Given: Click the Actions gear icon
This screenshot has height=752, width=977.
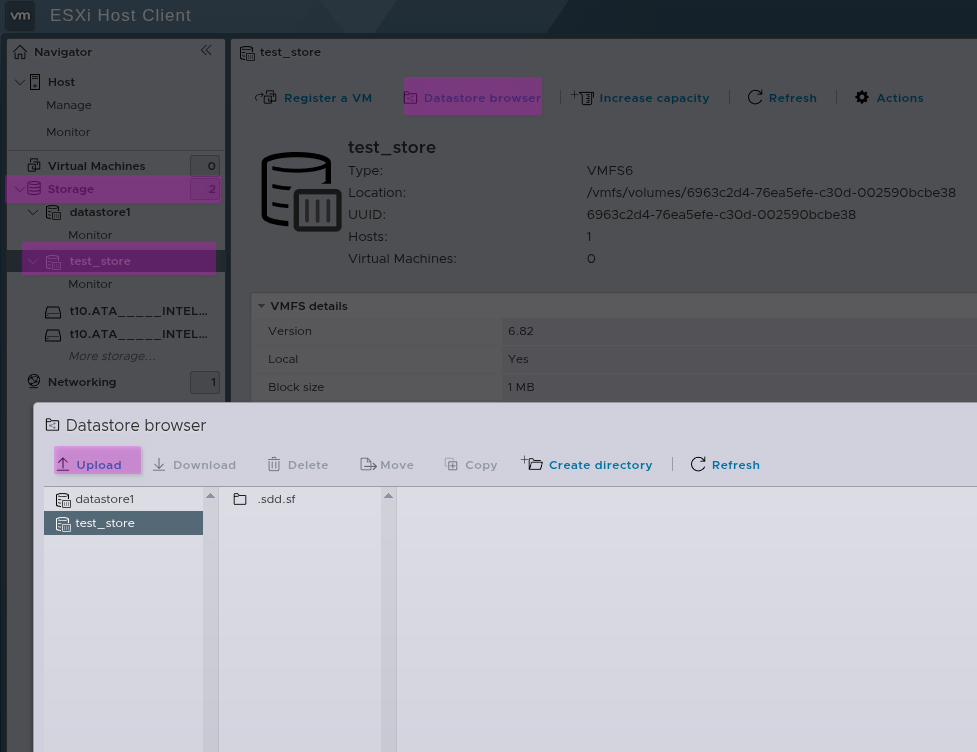Looking at the screenshot, I should [x=862, y=97].
